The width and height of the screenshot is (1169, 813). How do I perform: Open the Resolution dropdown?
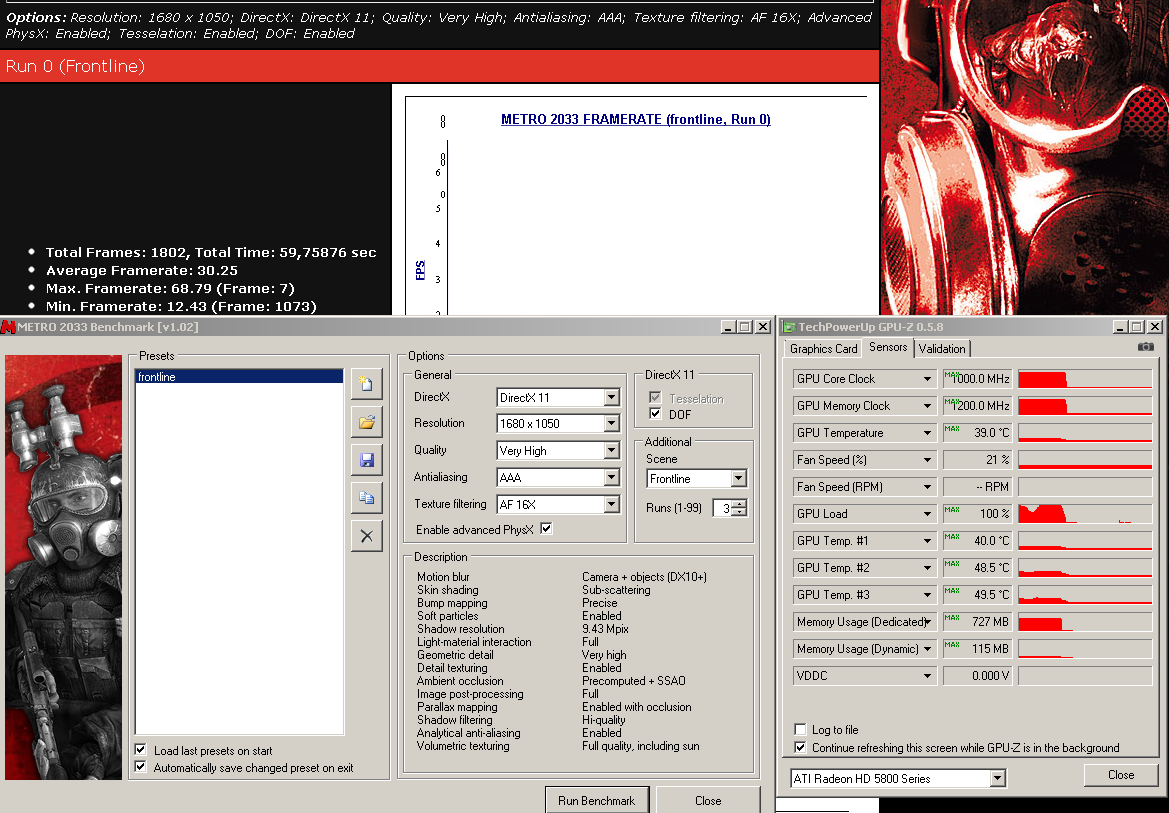point(612,424)
